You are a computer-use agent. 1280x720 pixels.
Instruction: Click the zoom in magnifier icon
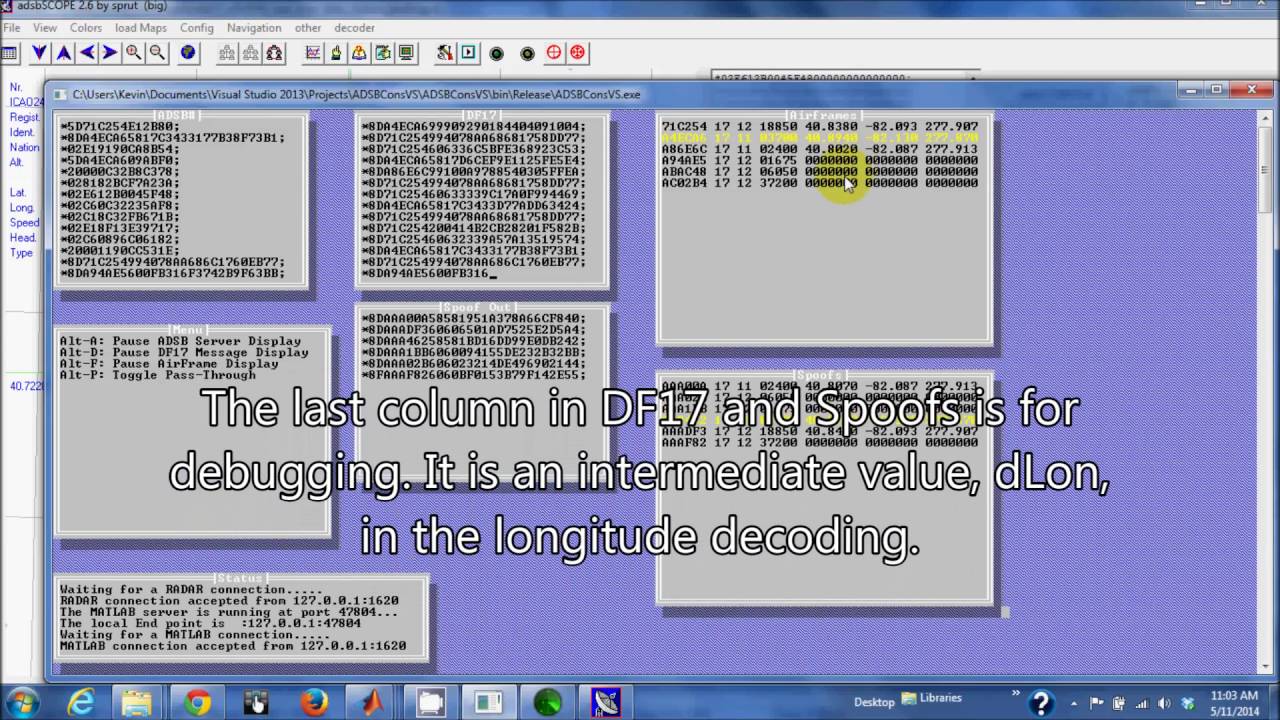pyautogui.click(x=133, y=53)
